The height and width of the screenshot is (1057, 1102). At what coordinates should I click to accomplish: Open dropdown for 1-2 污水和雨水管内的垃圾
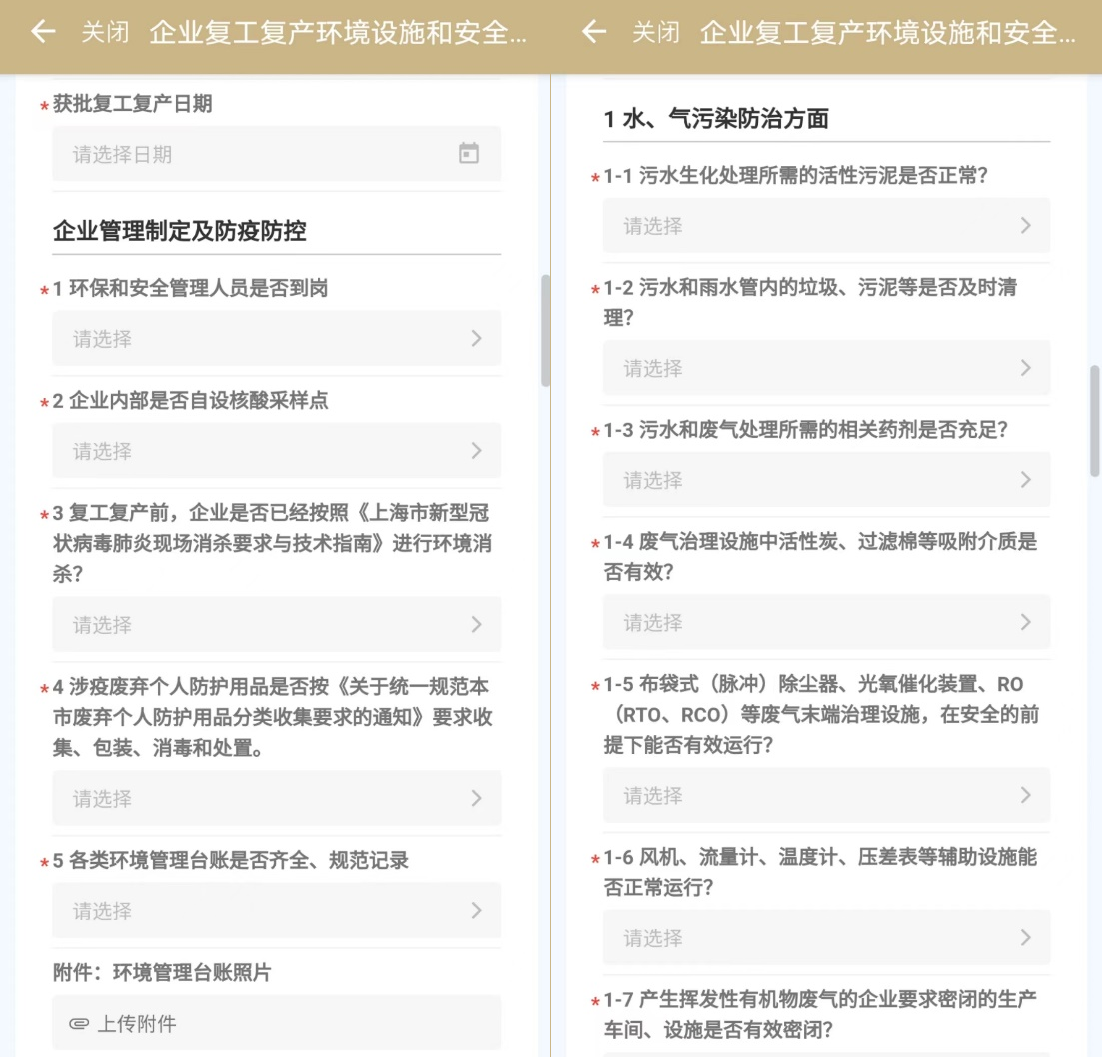coord(826,368)
